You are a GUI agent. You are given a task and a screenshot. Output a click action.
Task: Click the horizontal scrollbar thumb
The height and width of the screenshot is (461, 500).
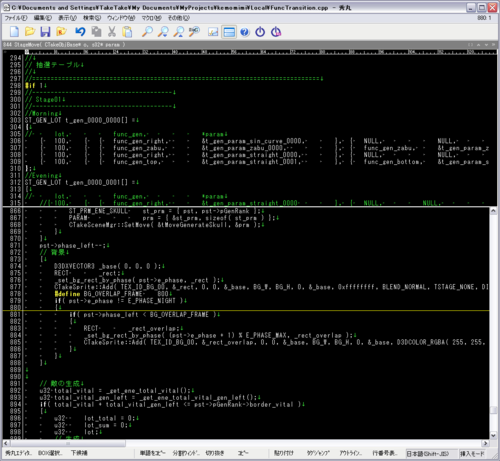click(68, 443)
